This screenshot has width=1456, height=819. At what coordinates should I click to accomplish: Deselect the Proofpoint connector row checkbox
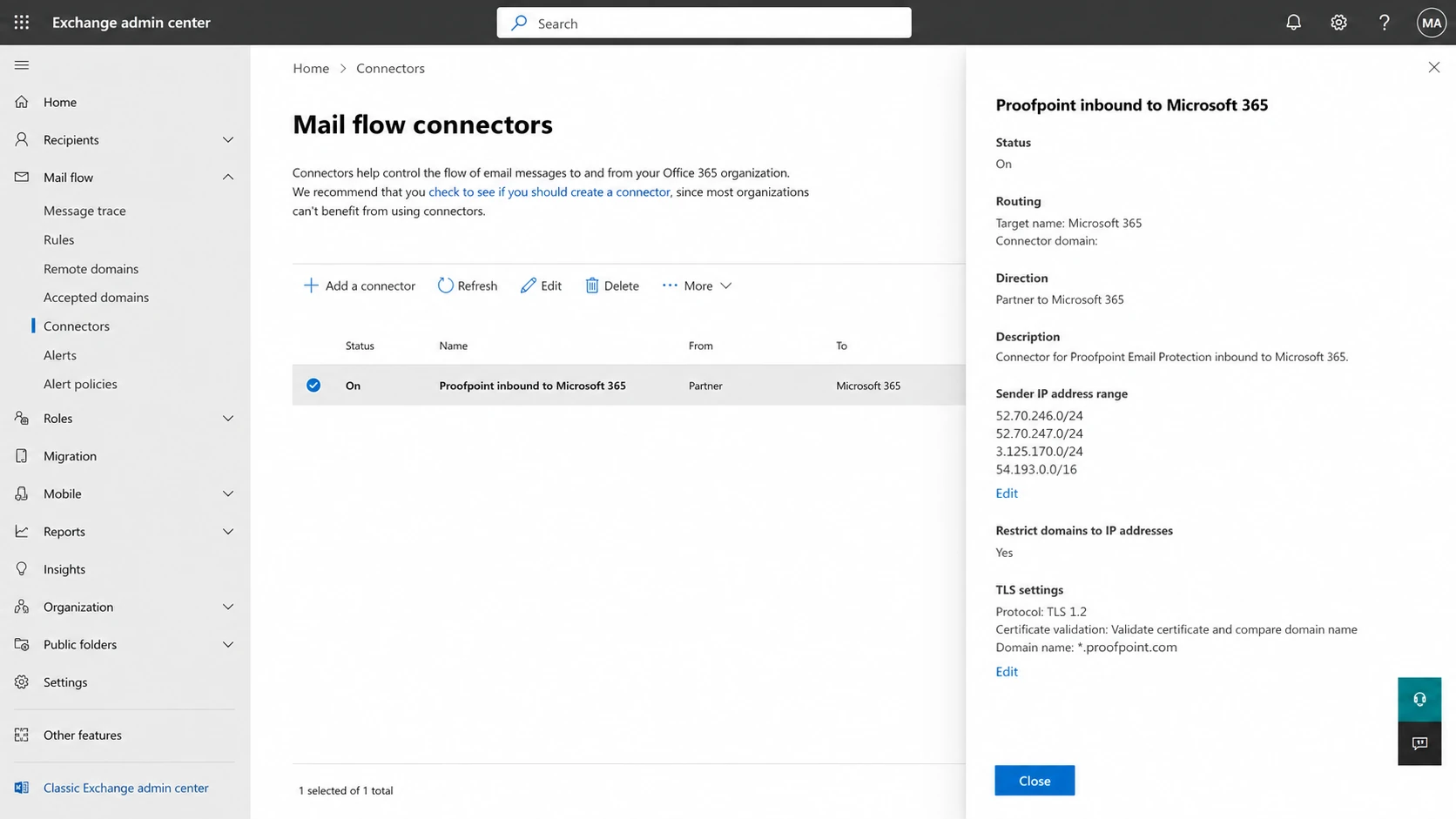coord(313,385)
